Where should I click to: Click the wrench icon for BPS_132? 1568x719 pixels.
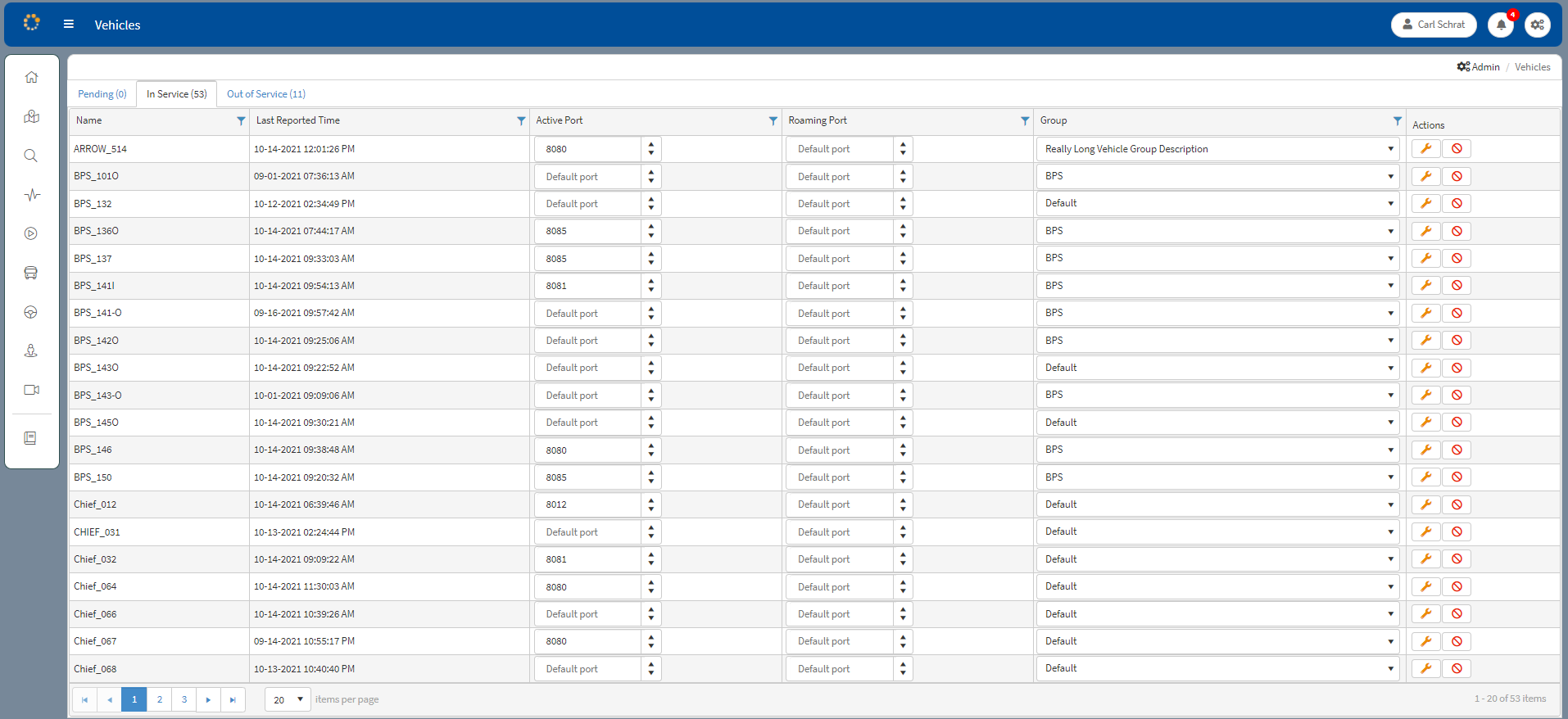(1425, 203)
